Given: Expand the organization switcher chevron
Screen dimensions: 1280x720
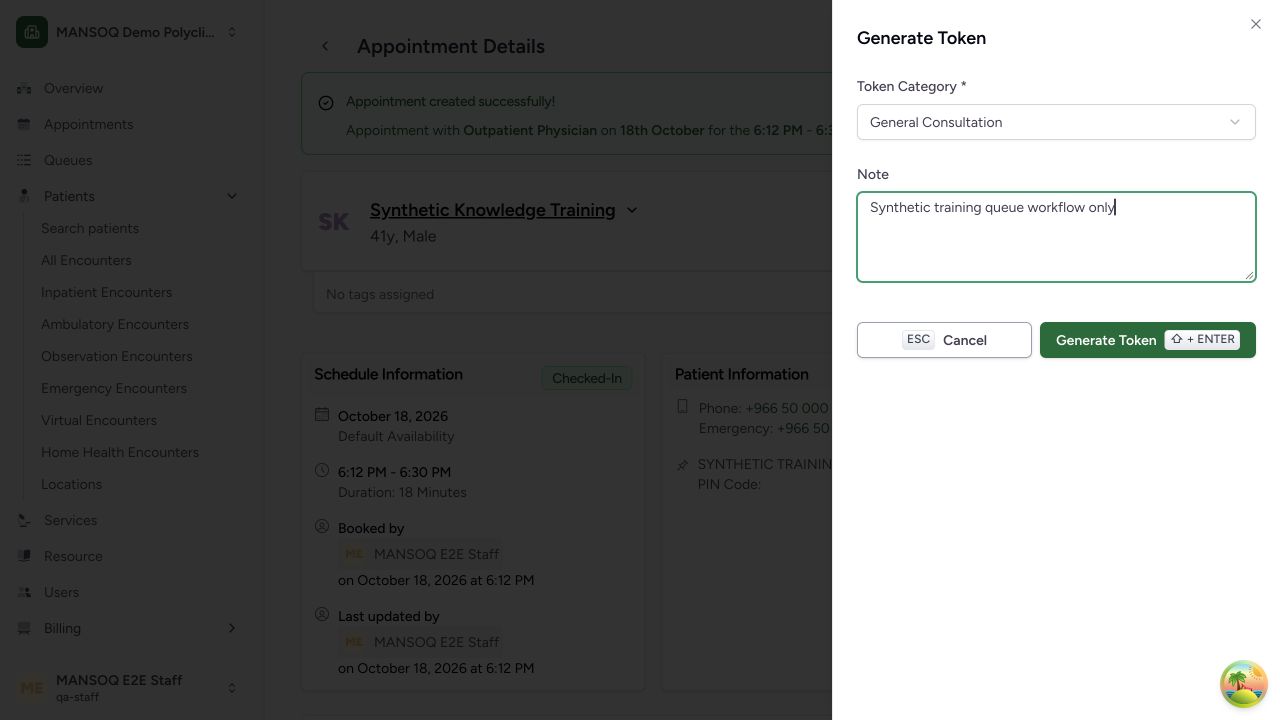Looking at the screenshot, I should coord(232,32).
